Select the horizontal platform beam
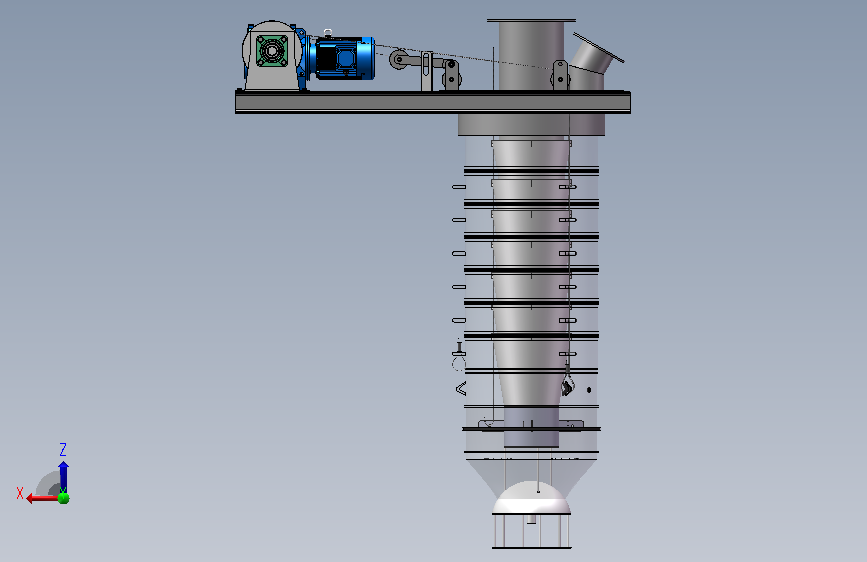The height and width of the screenshot is (562, 867). [433, 102]
